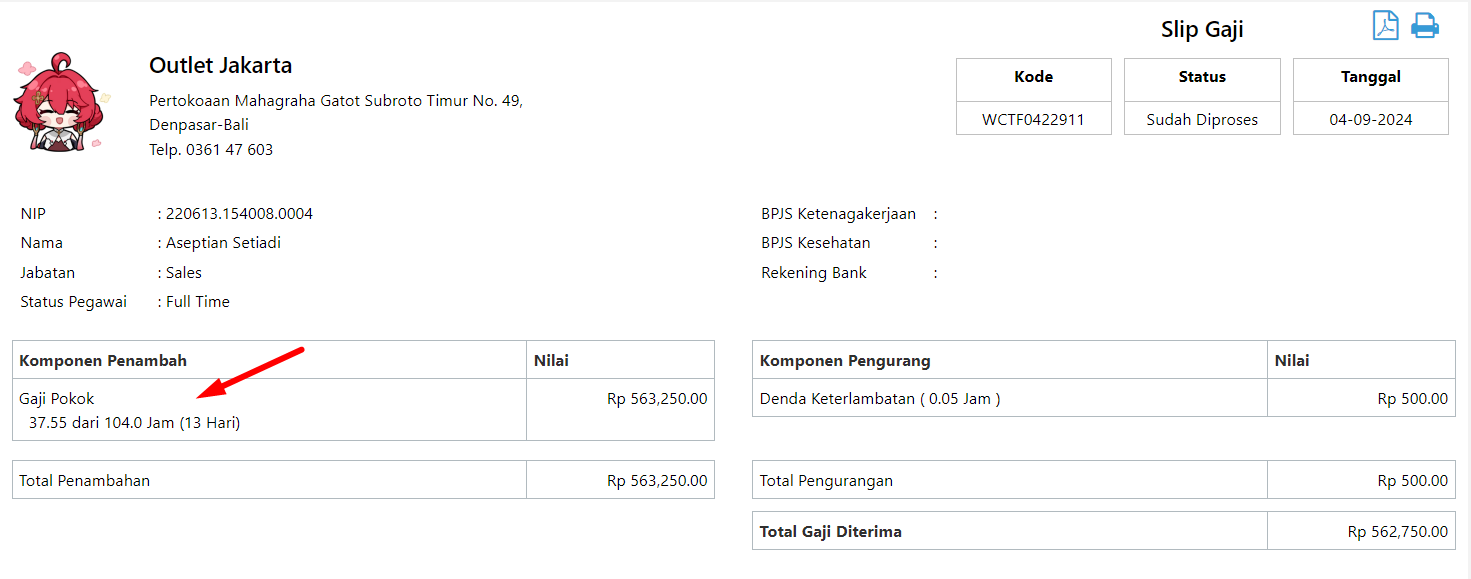The height and width of the screenshot is (579, 1471).
Task: Click the Kode value WCTF0422911
Action: click(1033, 120)
